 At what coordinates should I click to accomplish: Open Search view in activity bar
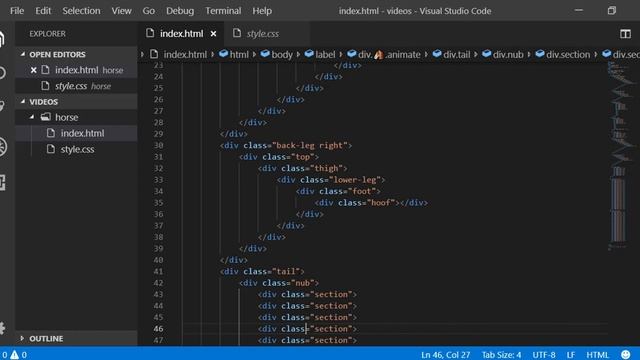2,73
